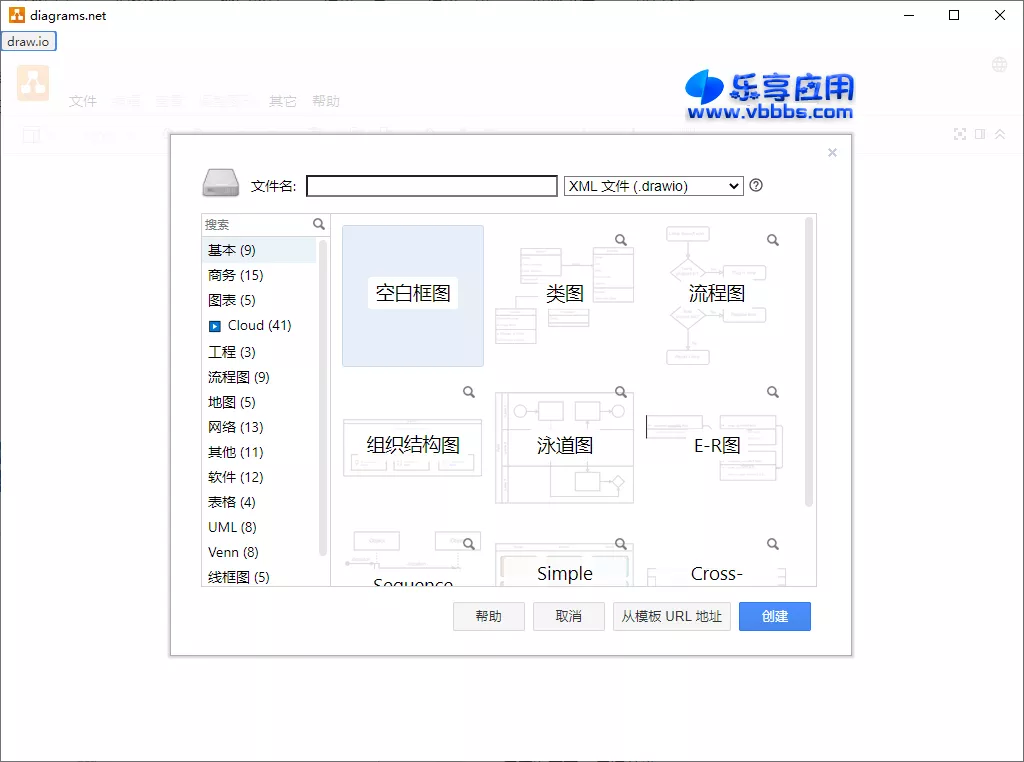Click the search icon in the 搜索 box

pos(318,224)
